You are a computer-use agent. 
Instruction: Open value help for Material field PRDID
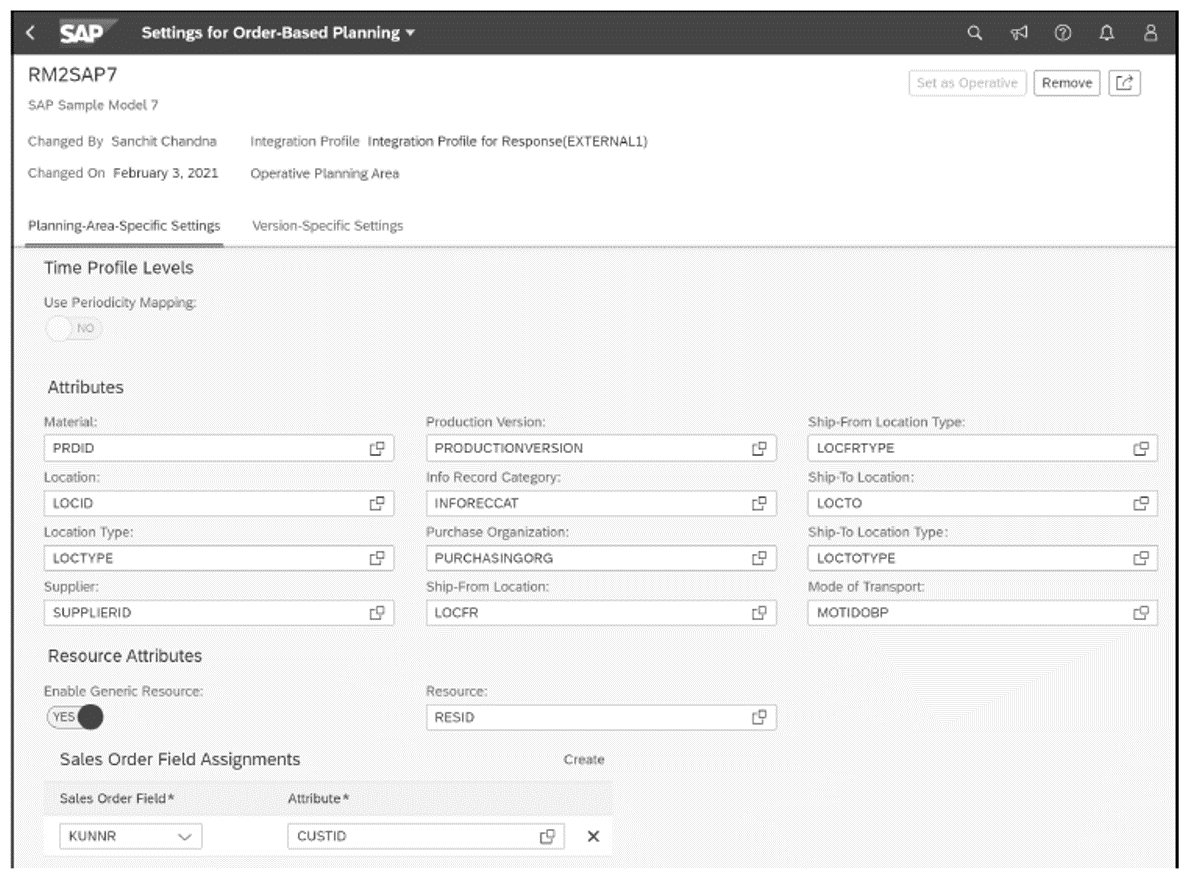coord(379,448)
